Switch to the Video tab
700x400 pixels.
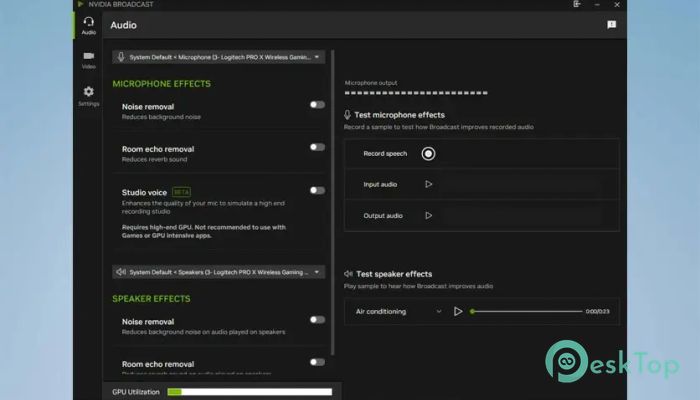click(88, 60)
